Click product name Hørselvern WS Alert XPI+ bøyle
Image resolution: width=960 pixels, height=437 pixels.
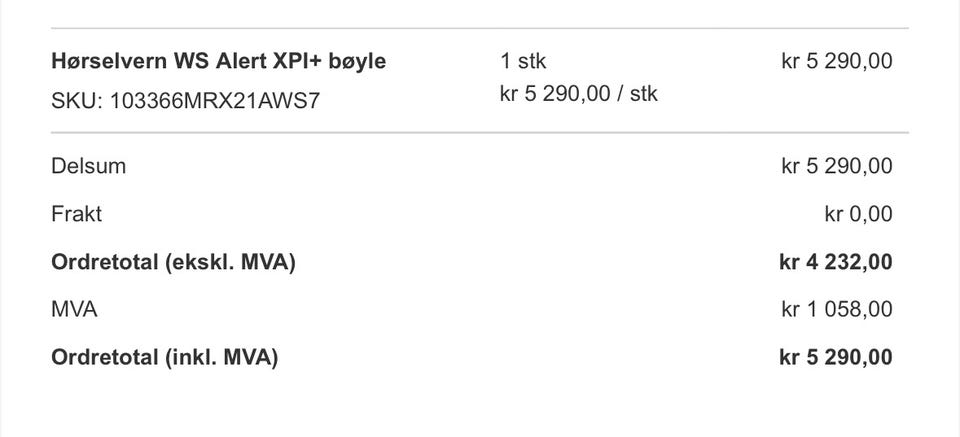[x=219, y=61]
